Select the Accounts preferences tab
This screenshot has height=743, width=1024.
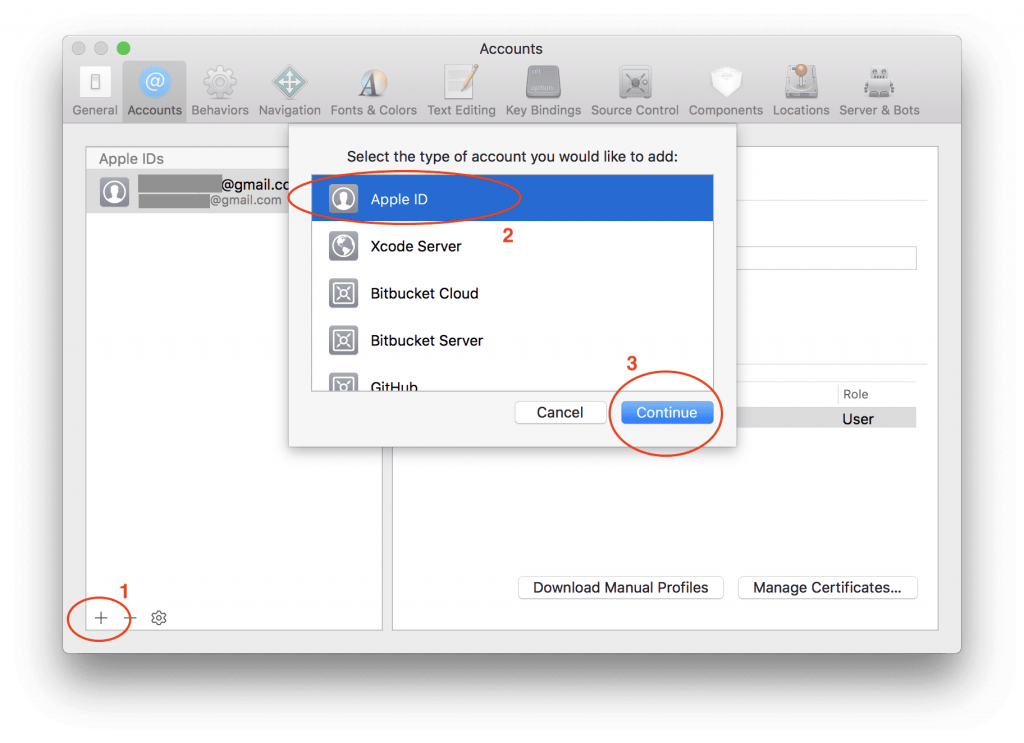click(x=155, y=91)
